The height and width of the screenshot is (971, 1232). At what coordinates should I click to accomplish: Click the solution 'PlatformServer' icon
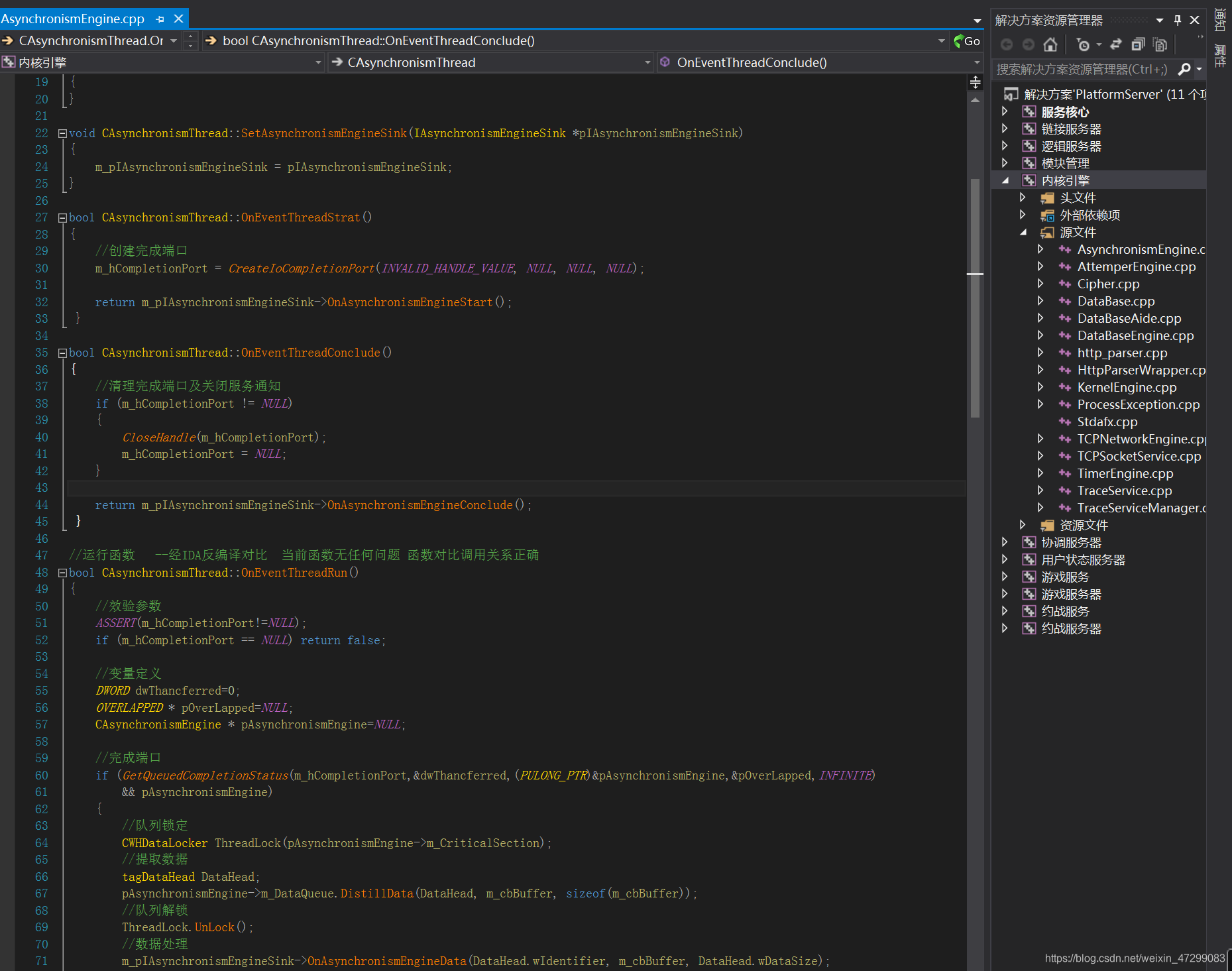coord(1011,94)
